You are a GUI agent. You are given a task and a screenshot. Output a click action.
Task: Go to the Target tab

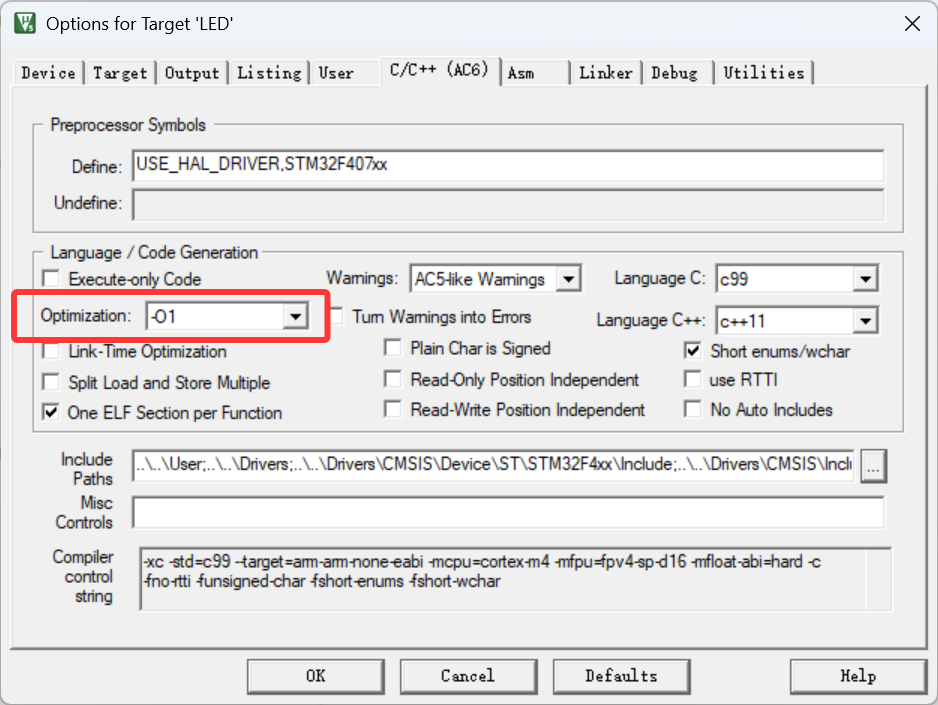(120, 73)
